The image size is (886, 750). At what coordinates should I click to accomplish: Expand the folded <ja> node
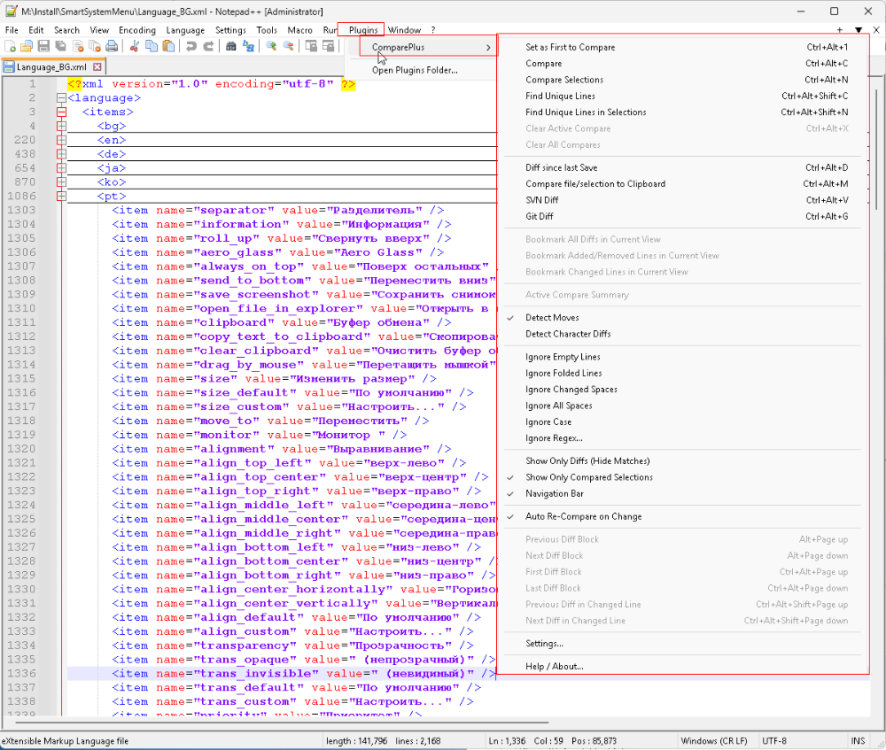point(62,168)
